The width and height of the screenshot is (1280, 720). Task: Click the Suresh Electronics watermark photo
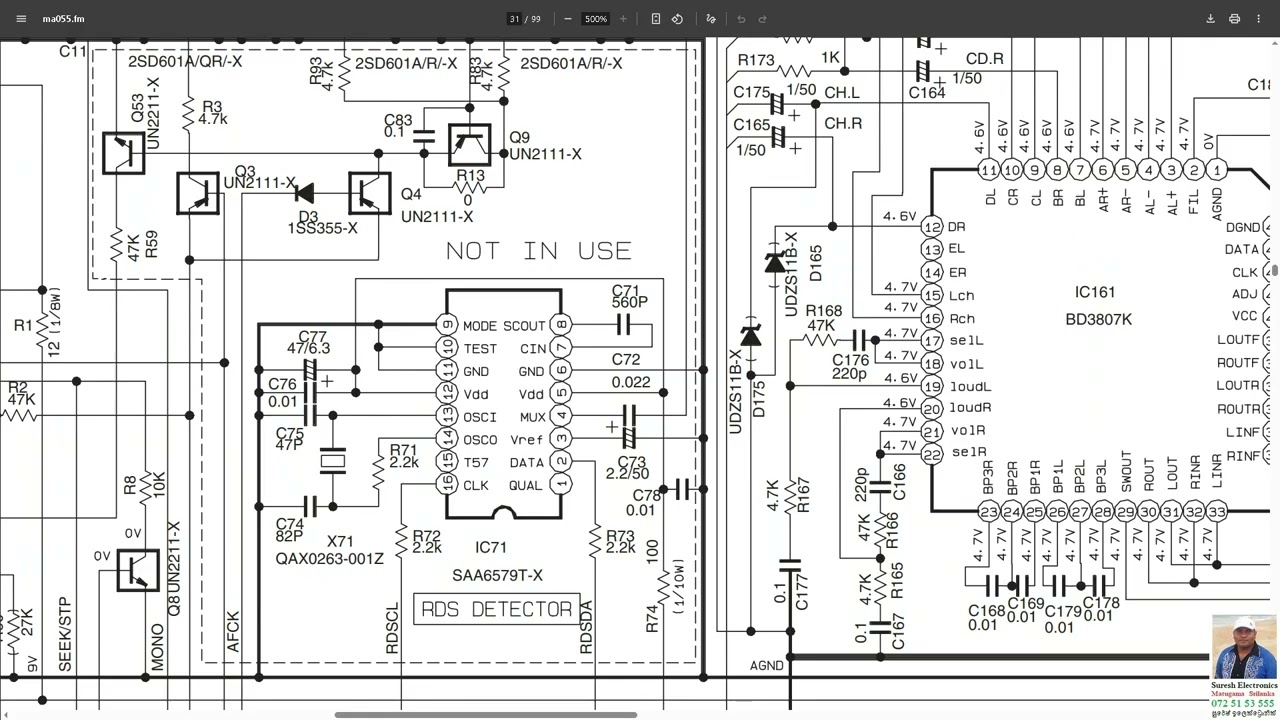coord(1244,647)
